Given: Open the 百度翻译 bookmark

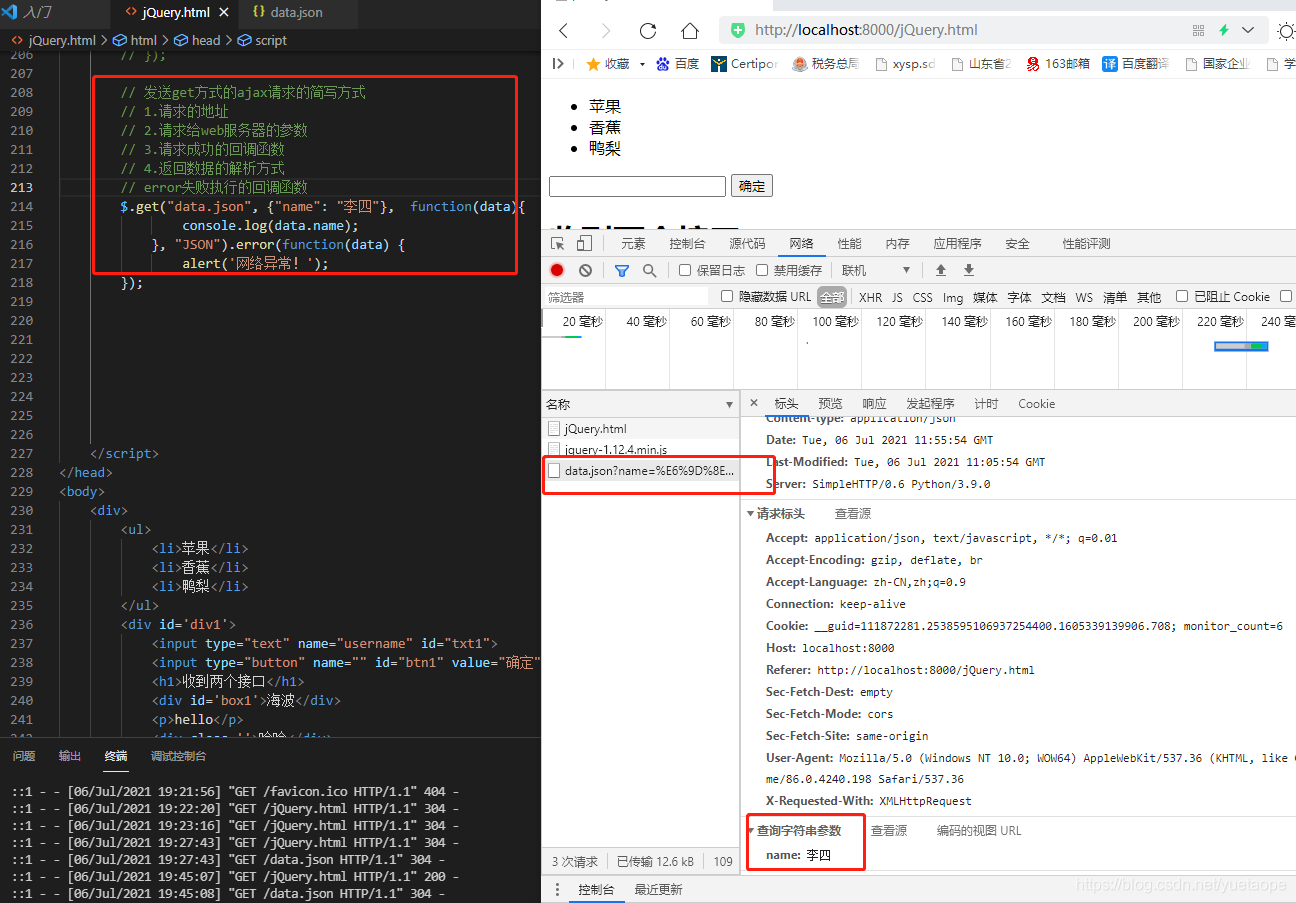Looking at the screenshot, I should [x=1136, y=63].
